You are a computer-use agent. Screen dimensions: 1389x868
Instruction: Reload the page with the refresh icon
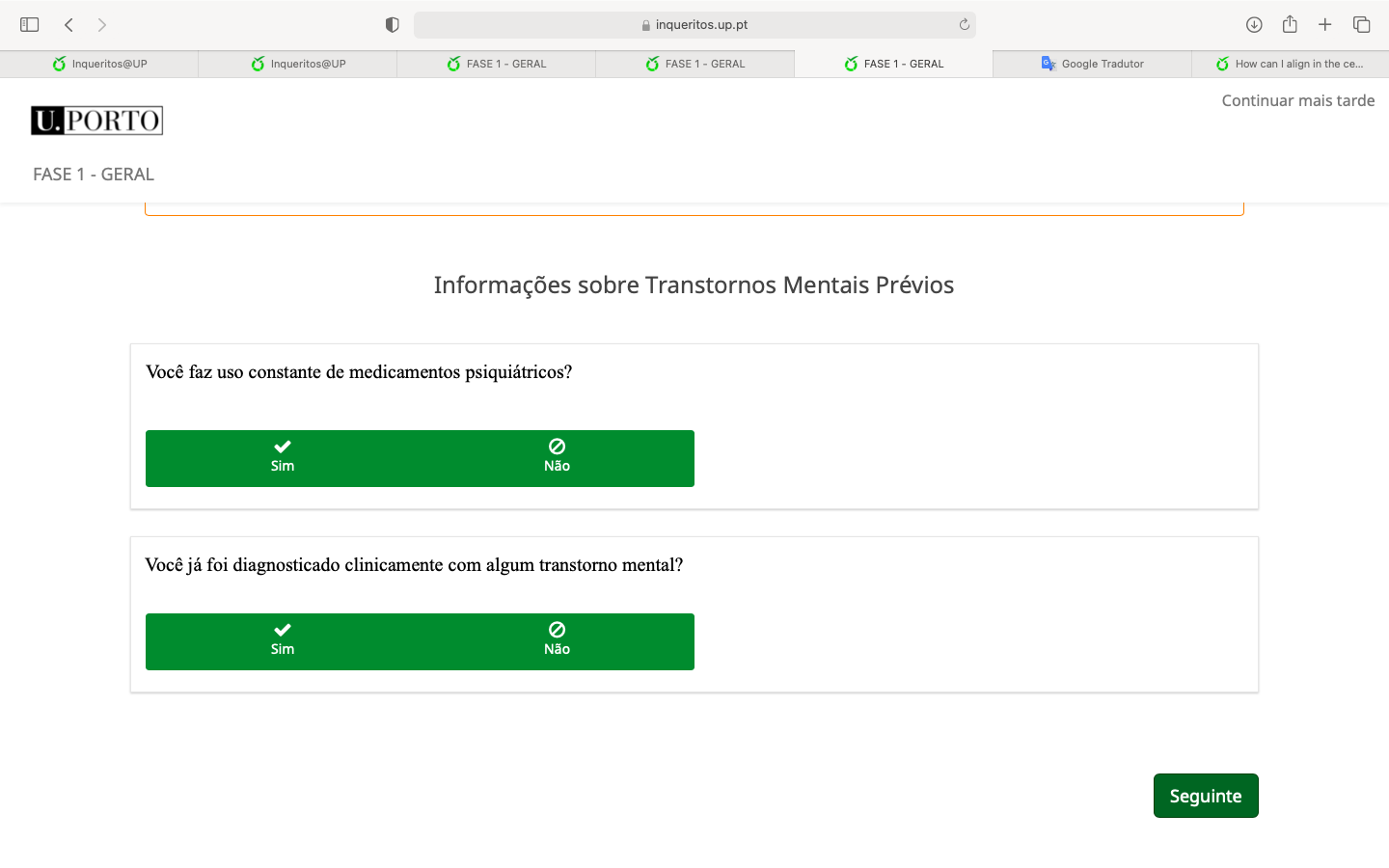tap(964, 25)
